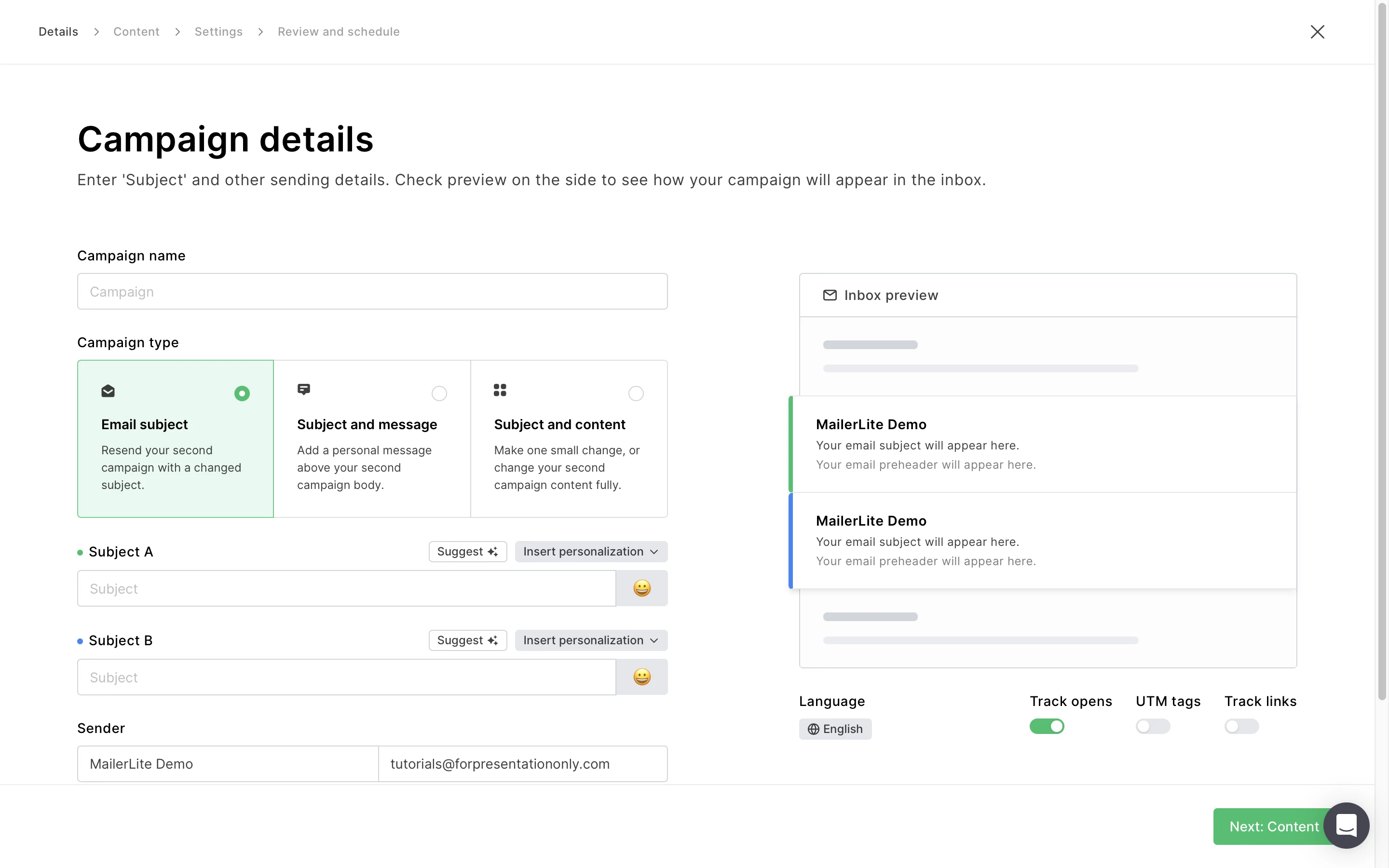Click into the Campaign name field
This screenshot has height=868, width=1389.
[x=372, y=292]
